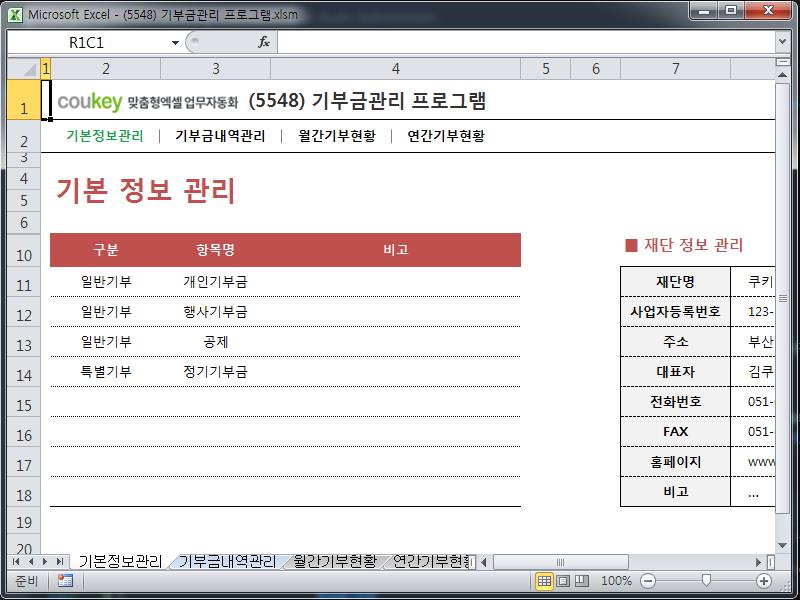
Task: Click the zoom slider handle
Action: coord(706,580)
